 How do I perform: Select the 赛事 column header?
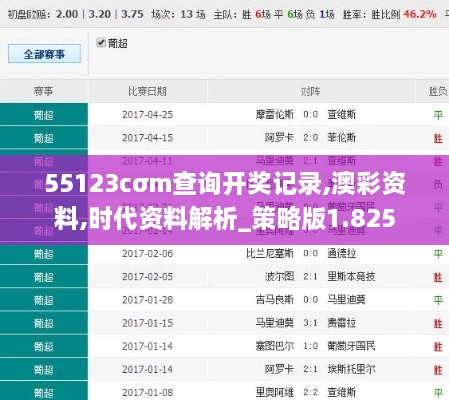click(x=43, y=91)
